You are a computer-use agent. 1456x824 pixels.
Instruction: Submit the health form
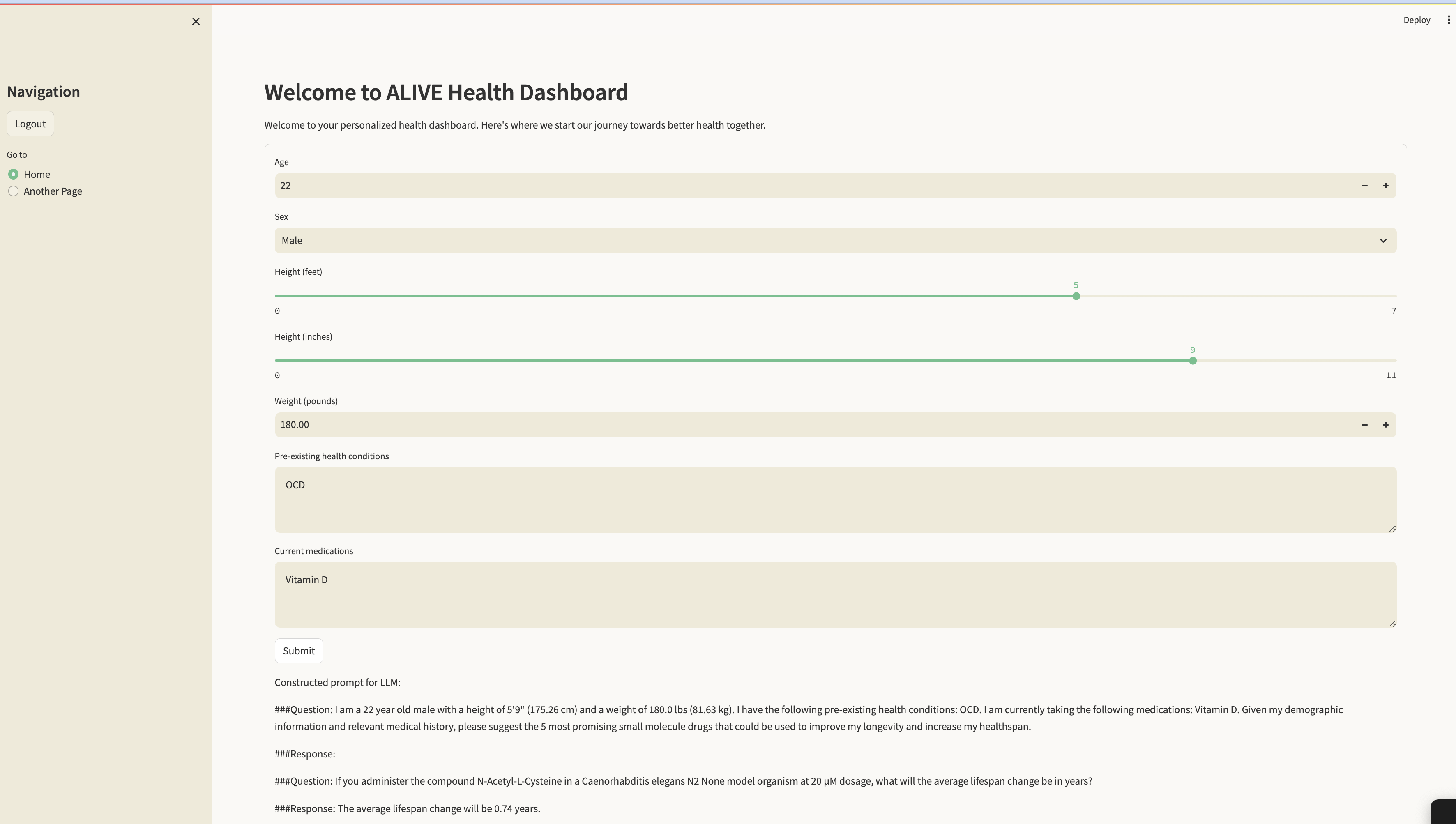point(298,651)
